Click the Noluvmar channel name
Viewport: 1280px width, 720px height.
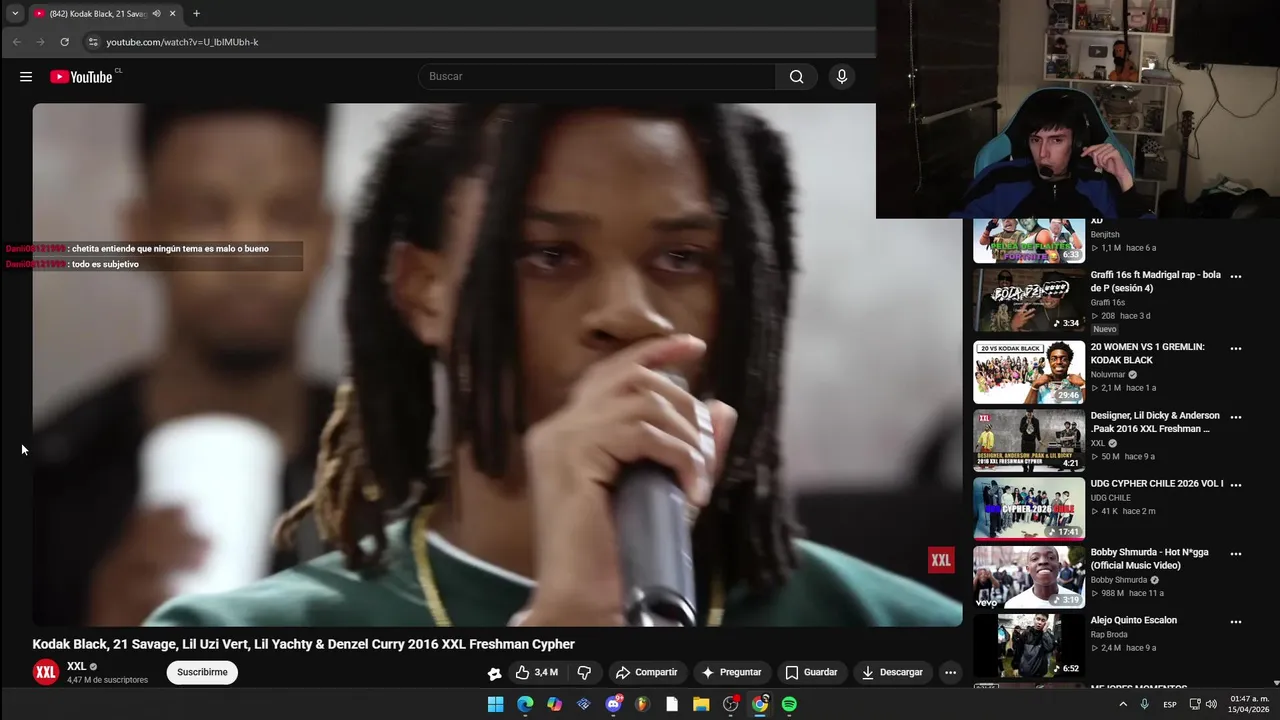[1107, 374]
